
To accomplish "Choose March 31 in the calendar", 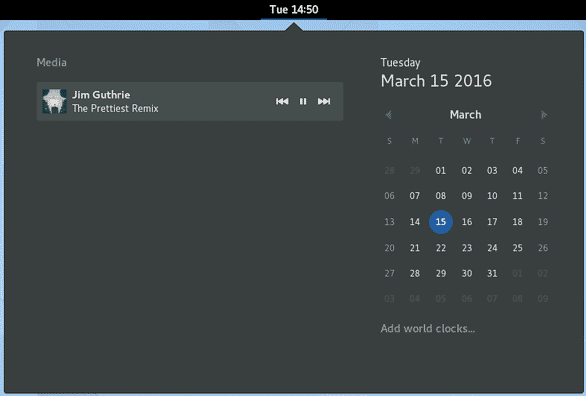I will click(x=492, y=273).
